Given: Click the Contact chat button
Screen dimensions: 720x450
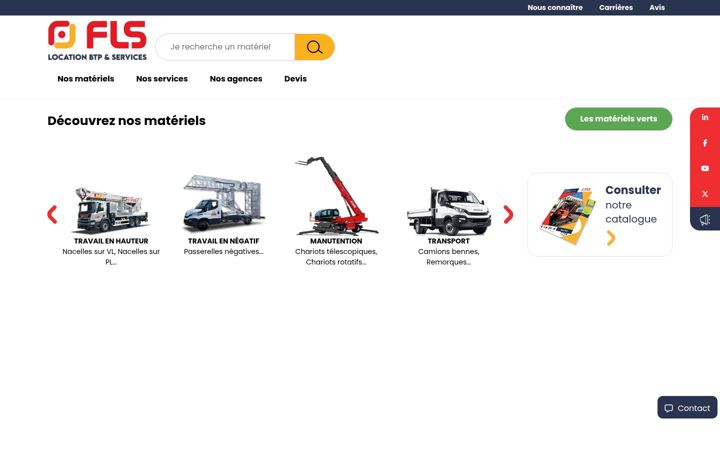Looking at the screenshot, I should [687, 408].
